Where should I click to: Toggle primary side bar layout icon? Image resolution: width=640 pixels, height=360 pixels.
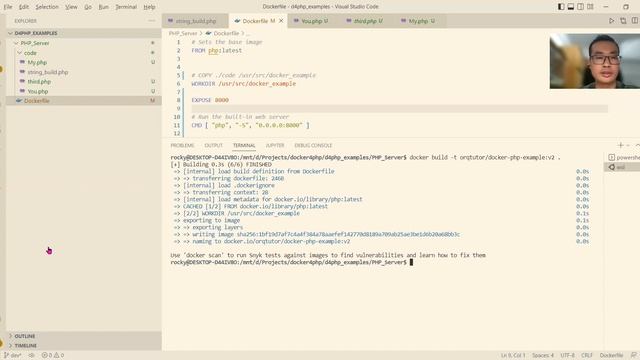coord(561,7)
